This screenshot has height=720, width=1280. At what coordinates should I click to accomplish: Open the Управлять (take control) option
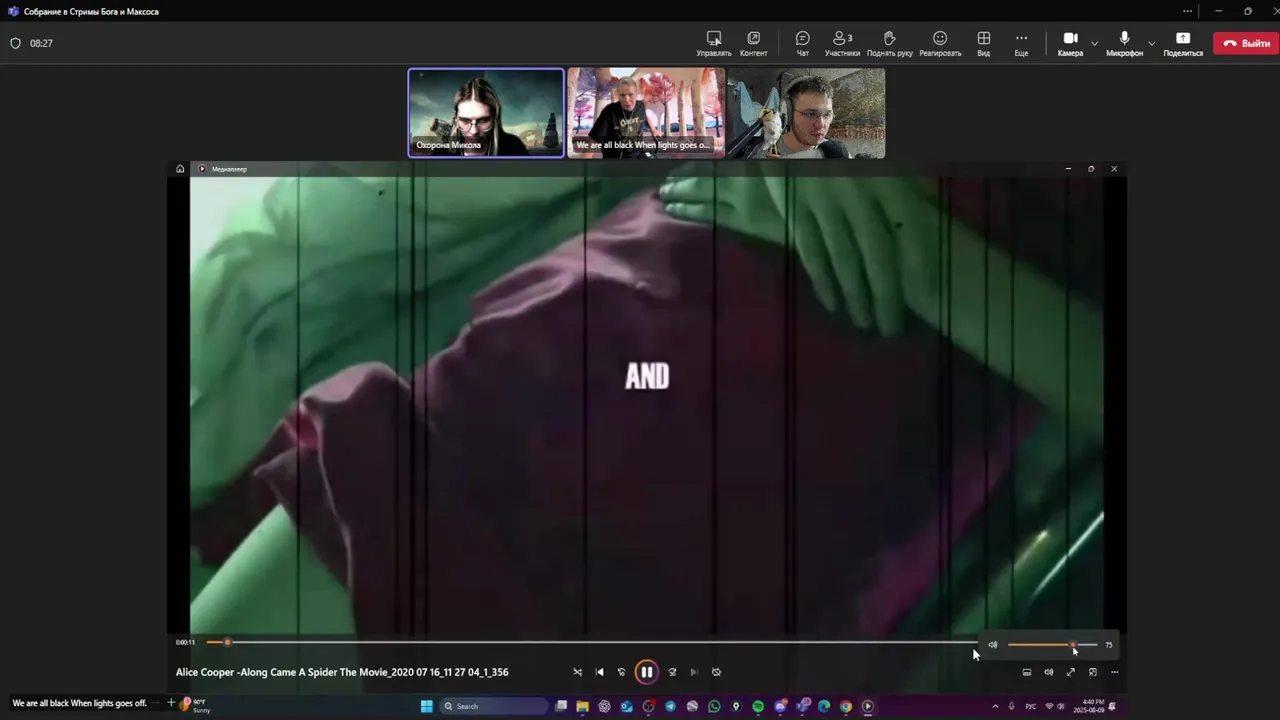[713, 43]
